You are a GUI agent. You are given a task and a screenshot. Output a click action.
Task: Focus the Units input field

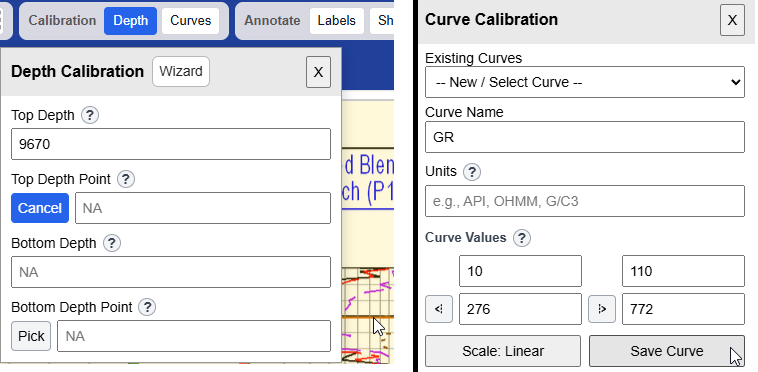tap(585, 201)
